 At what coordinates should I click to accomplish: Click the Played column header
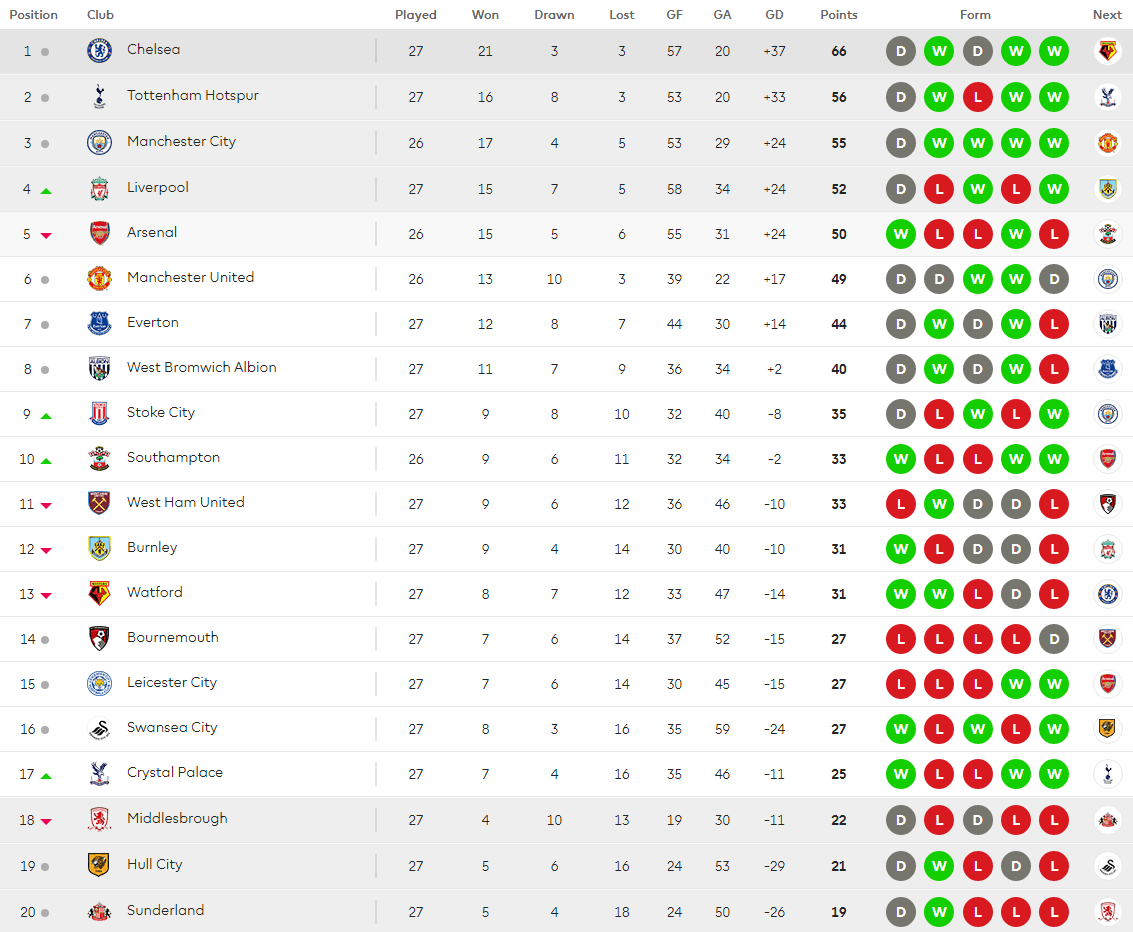pyautogui.click(x=416, y=15)
